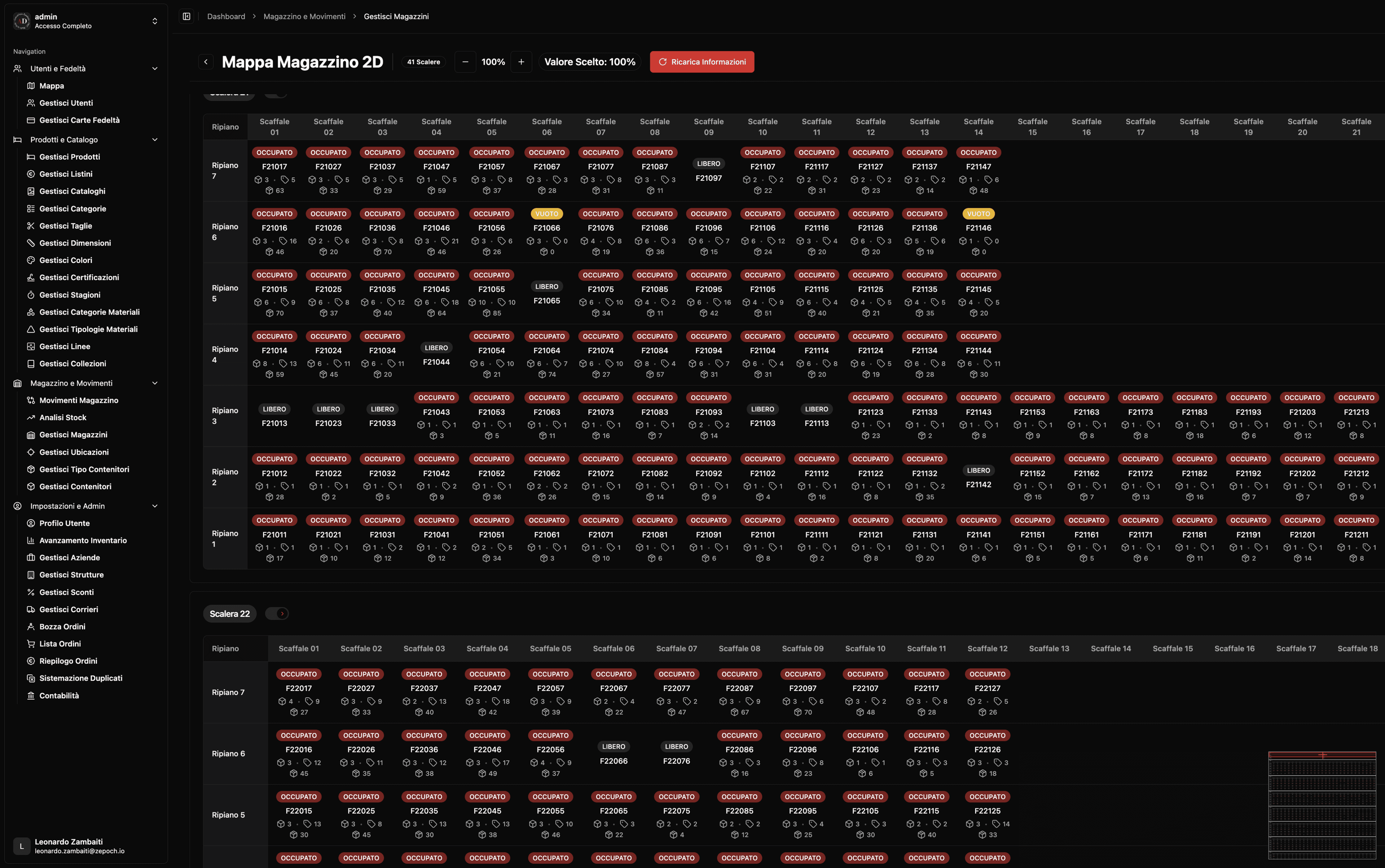Click the Gestisci Utenti icon
The image size is (1385, 868).
coord(31,103)
